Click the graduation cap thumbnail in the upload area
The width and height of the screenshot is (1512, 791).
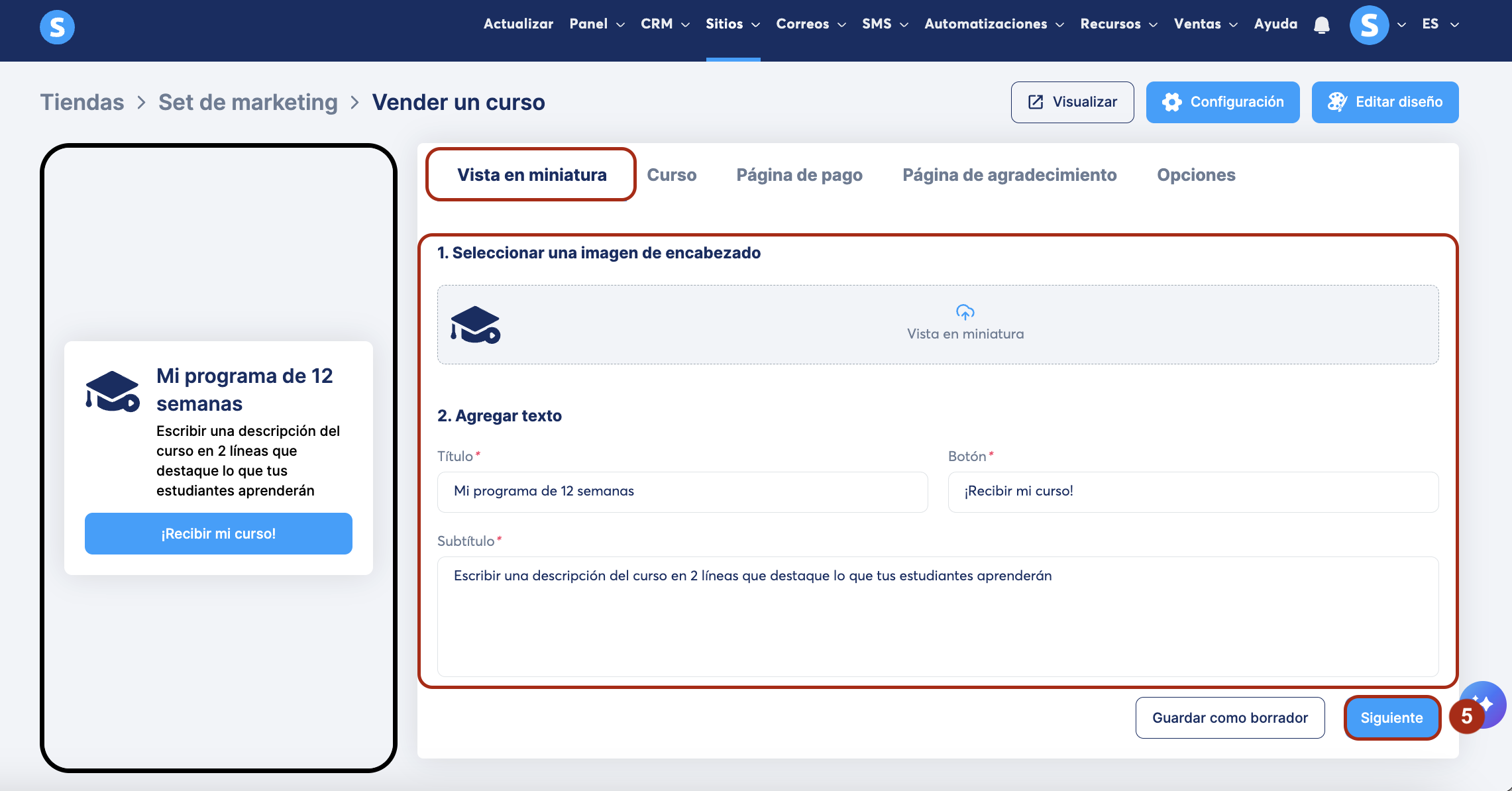click(475, 325)
